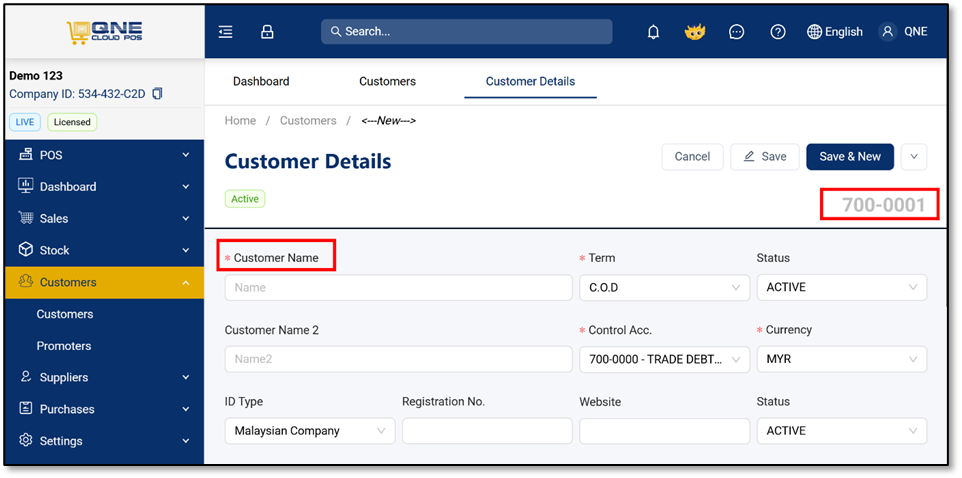
Task: Click the LIVE badge
Action: (25, 122)
